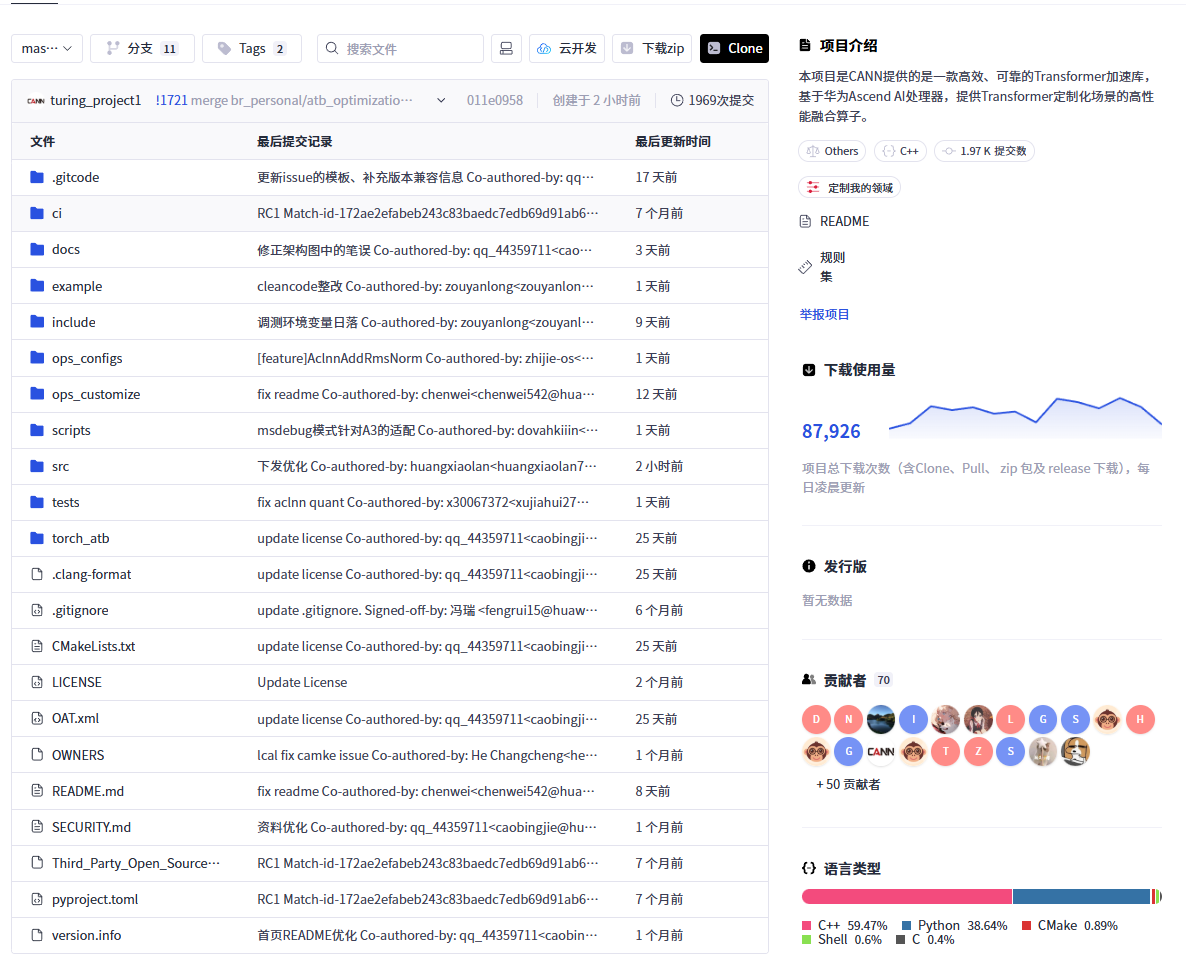This screenshot has height=965, width=1186.
Task: Open the .gitcode folder icon
Action: [37, 177]
